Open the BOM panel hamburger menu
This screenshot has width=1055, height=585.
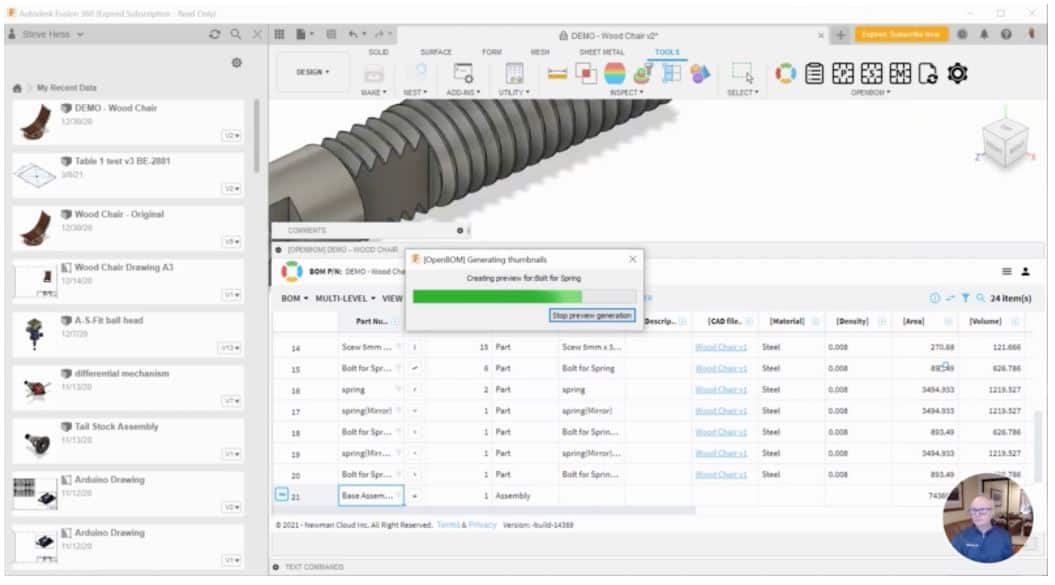[x=1007, y=271]
